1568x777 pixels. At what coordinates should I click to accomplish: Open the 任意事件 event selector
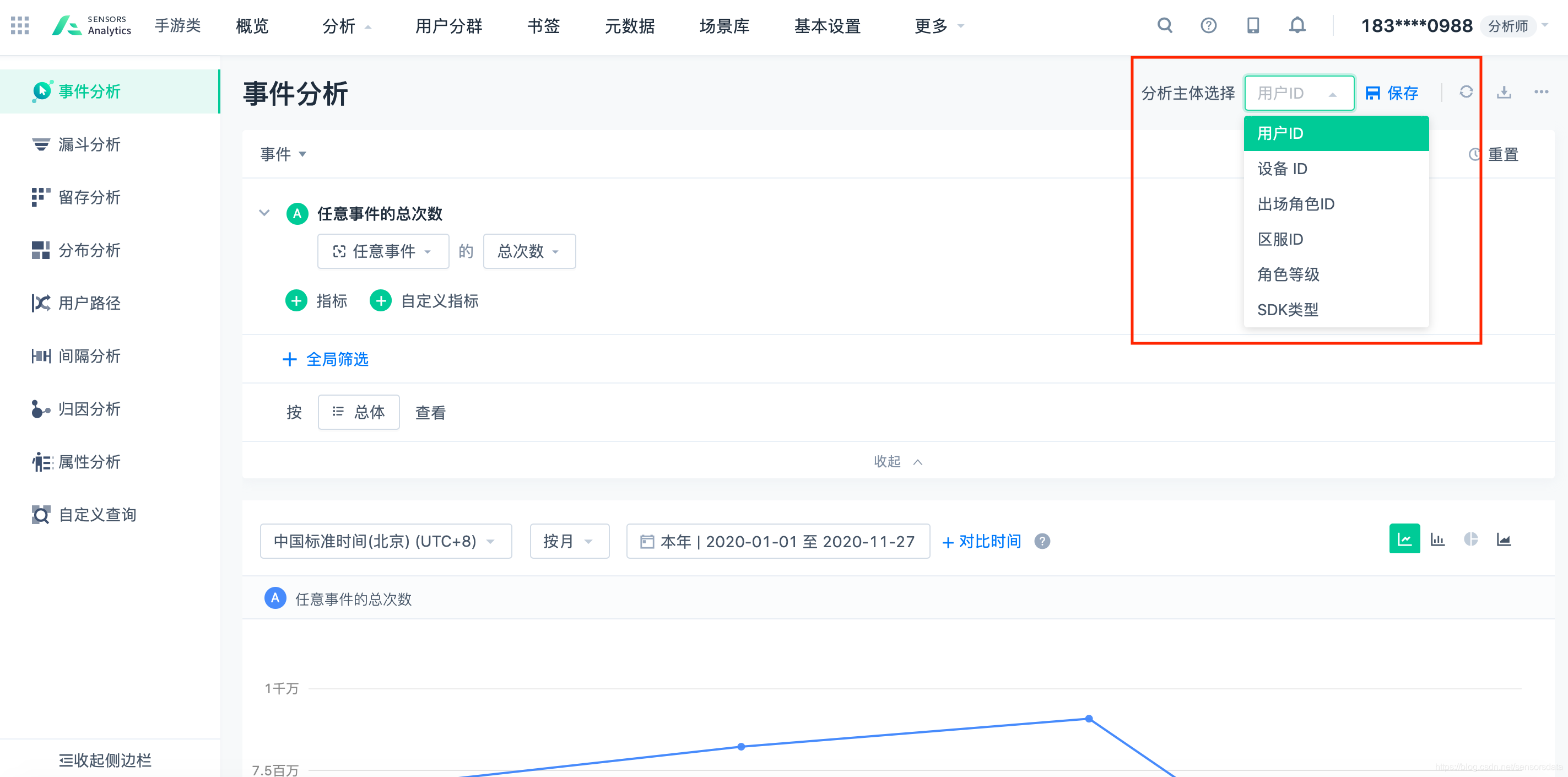click(383, 251)
